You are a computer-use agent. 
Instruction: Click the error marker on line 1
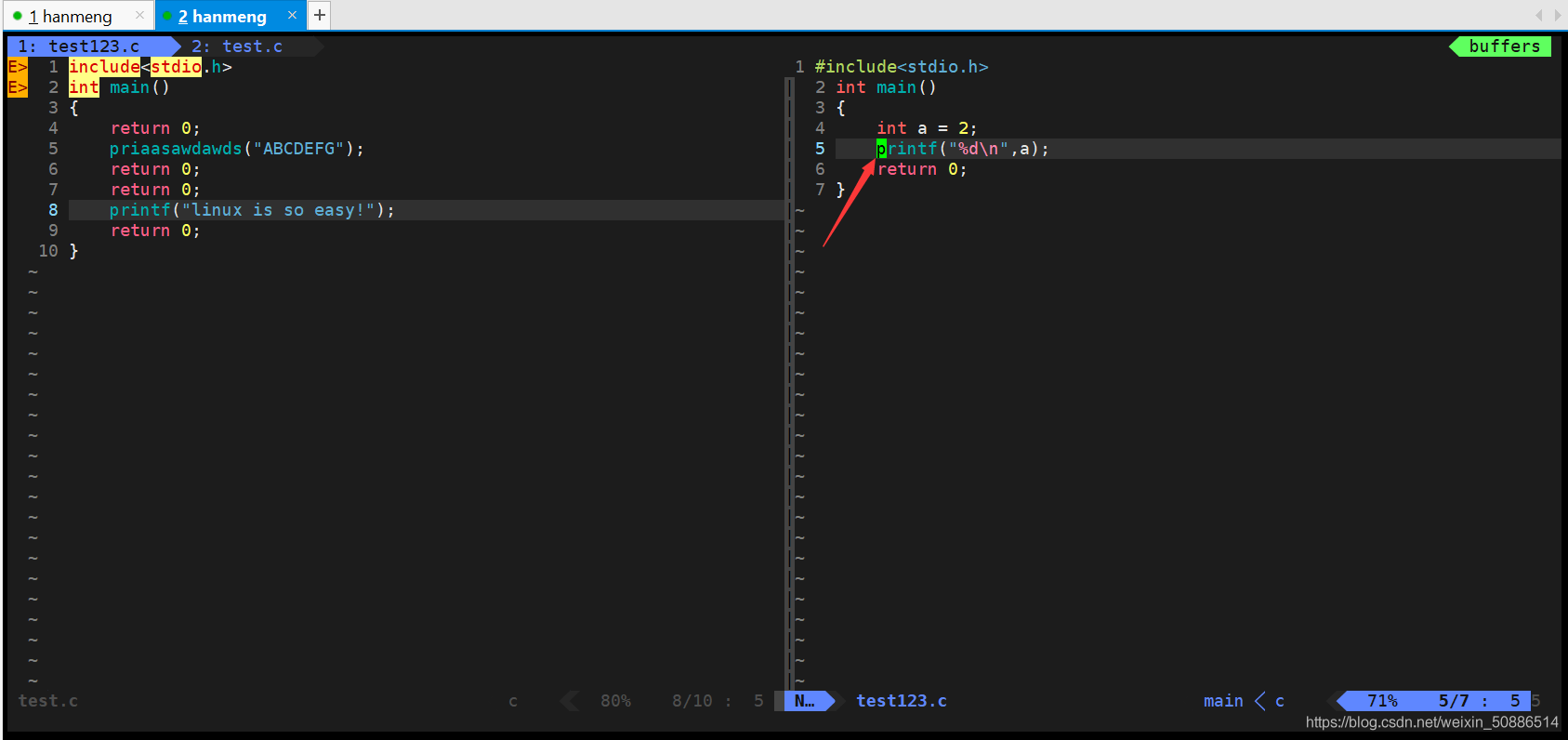(18, 67)
